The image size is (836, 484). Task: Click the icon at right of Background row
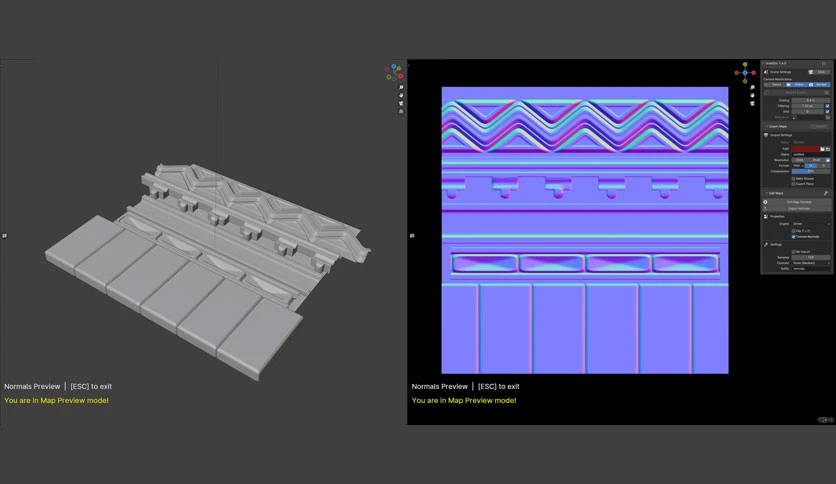827,117
